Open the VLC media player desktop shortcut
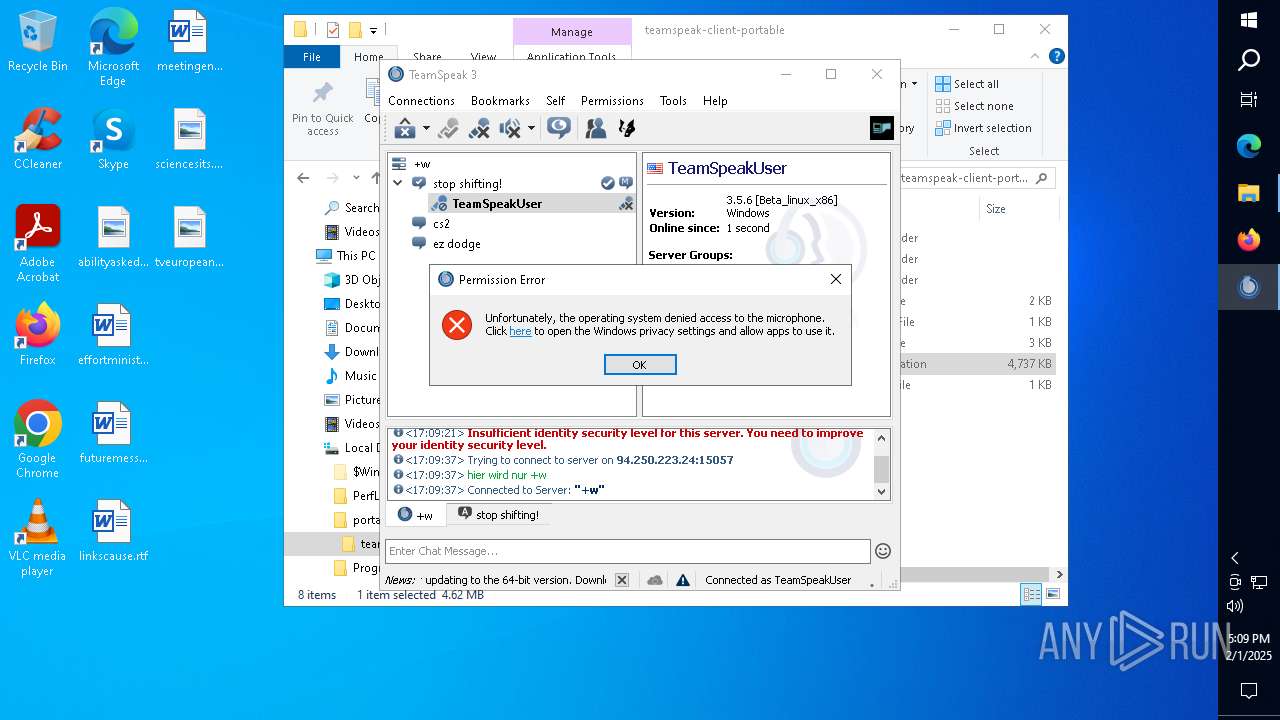This screenshot has width=1280, height=720. 37,538
